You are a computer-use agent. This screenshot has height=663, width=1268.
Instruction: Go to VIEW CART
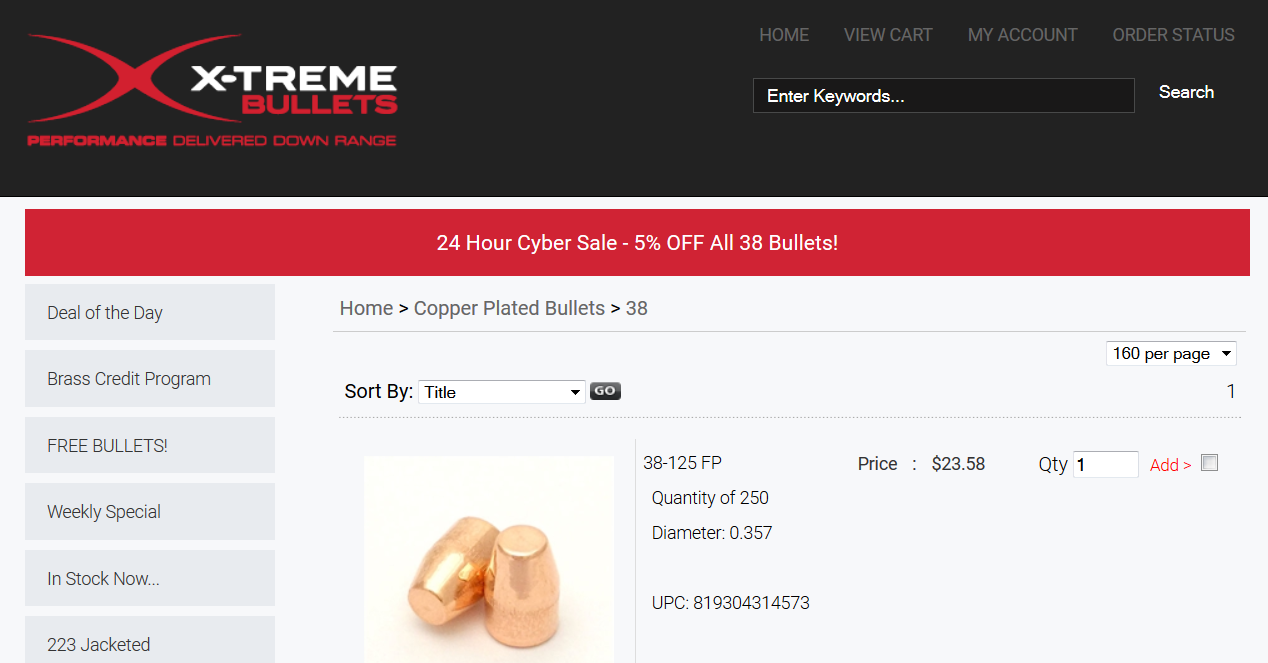(888, 35)
